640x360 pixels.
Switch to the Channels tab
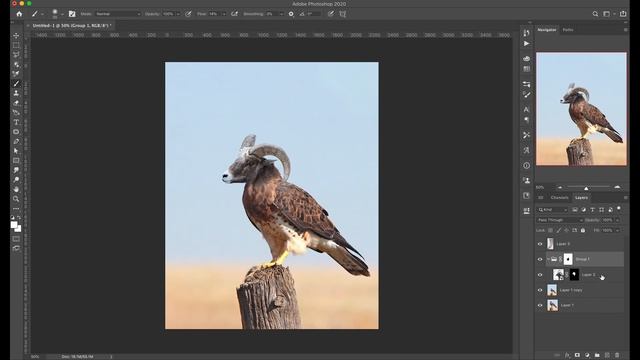[x=559, y=198]
